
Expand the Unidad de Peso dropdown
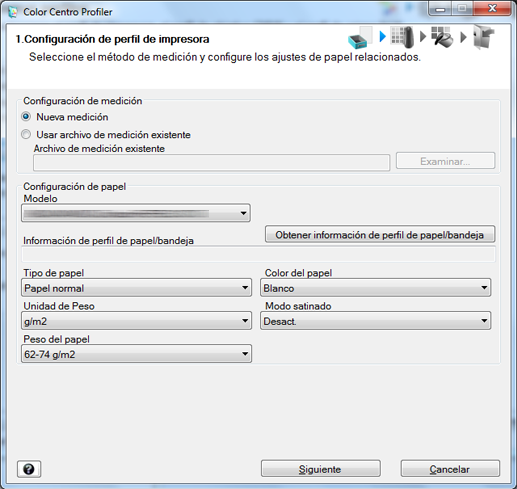[136, 321]
